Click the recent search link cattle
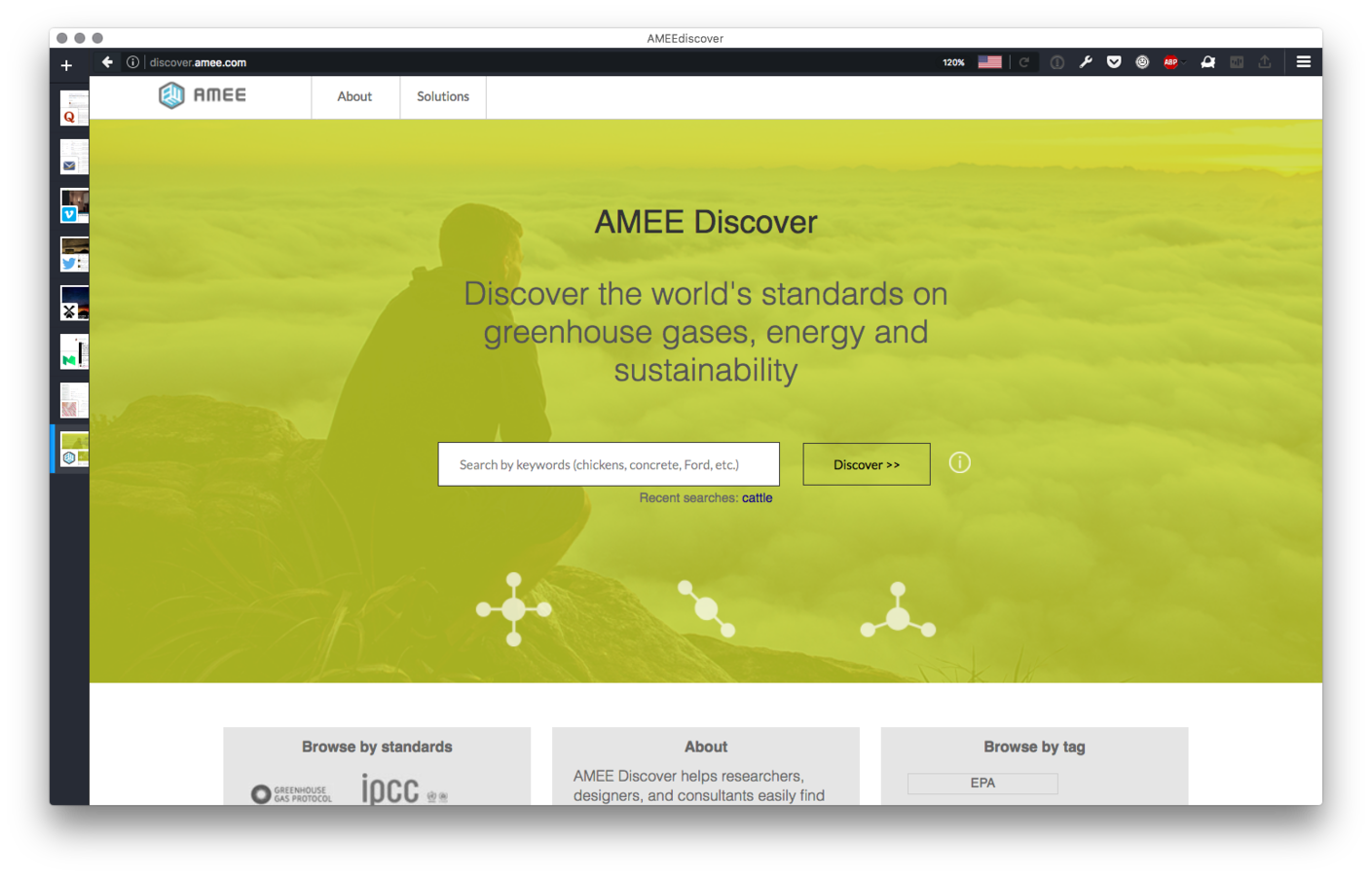The width and height of the screenshot is (1372, 876). (757, 497)
